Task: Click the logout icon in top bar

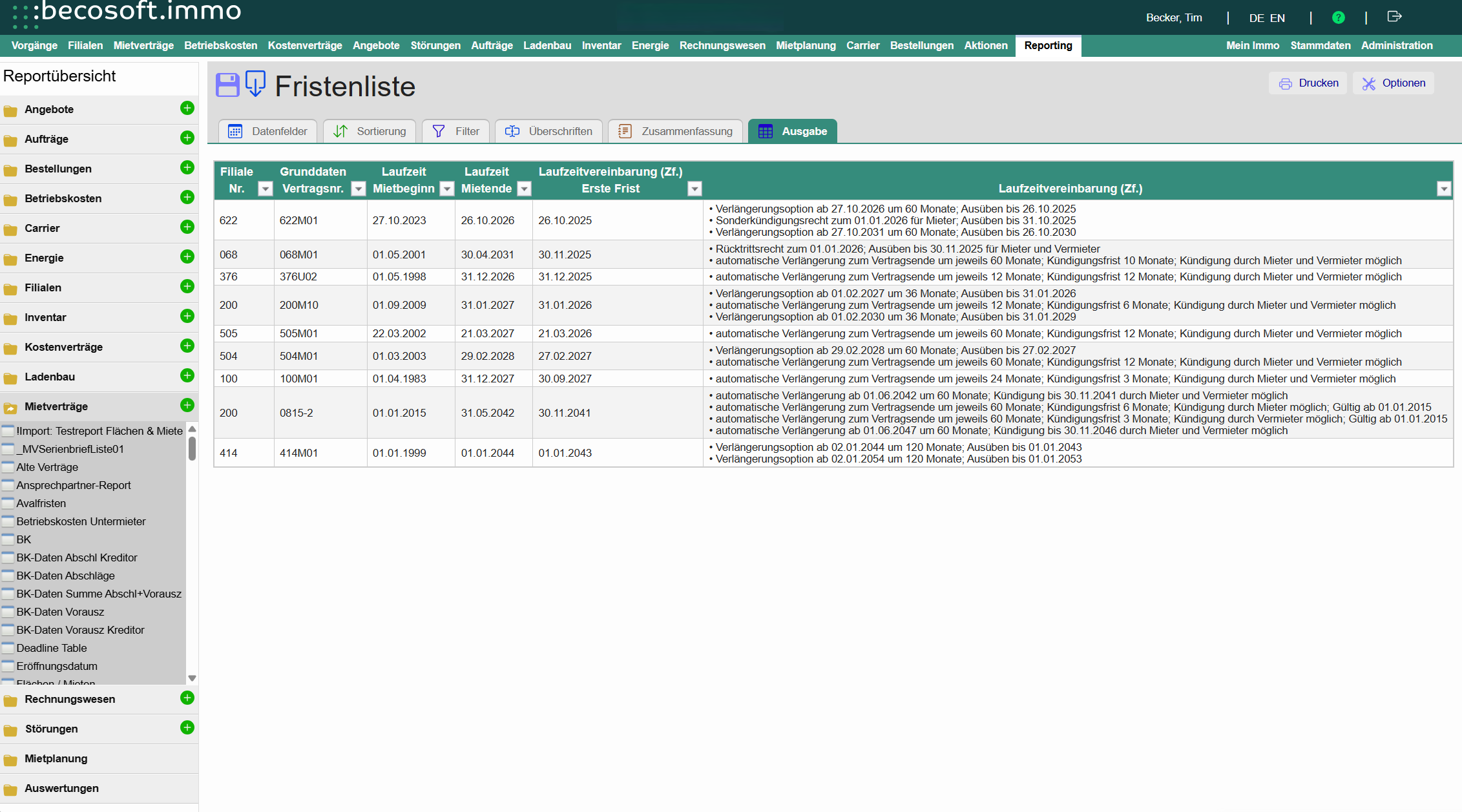Action: [1394, 17]
